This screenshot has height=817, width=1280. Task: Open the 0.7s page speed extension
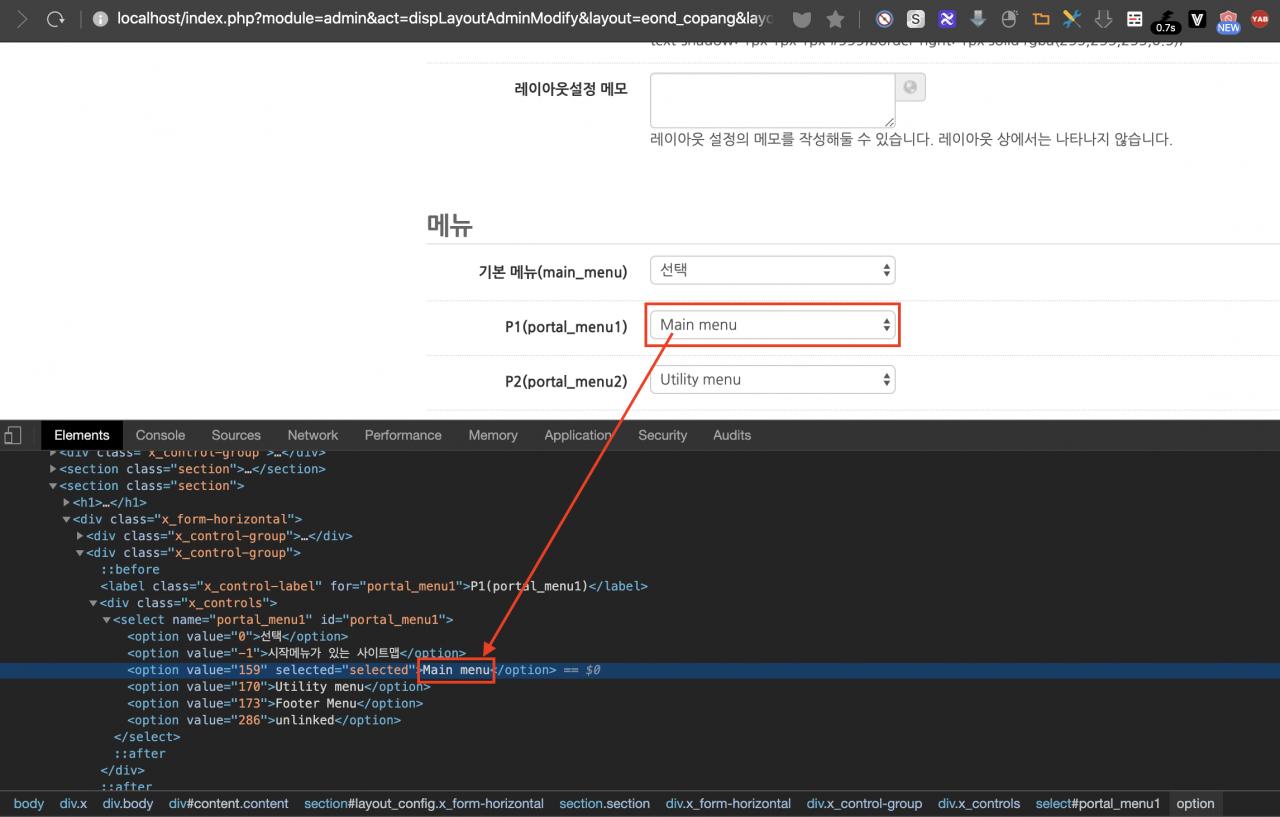(1165, 20)
